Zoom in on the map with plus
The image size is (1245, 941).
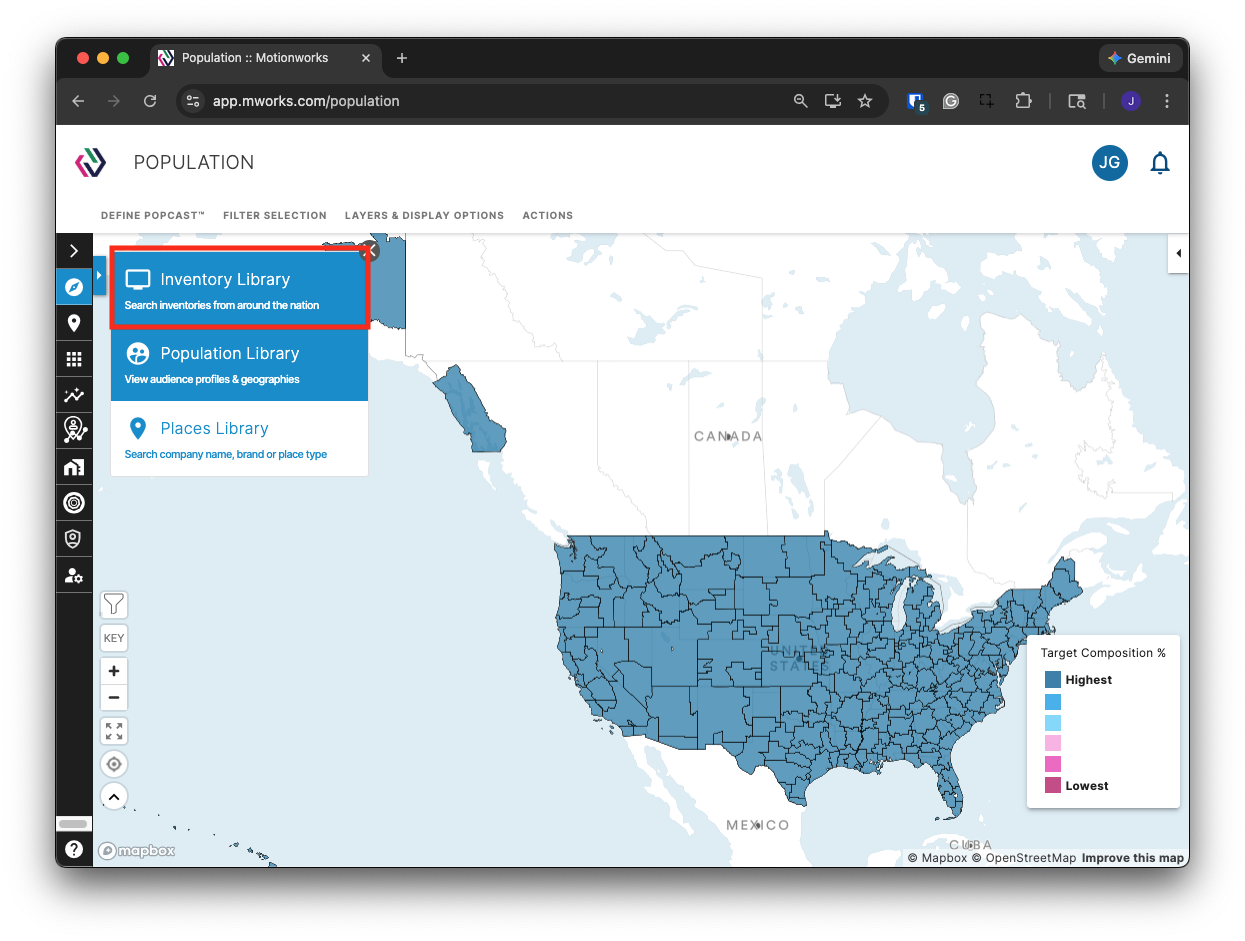[x=114, y=671]
